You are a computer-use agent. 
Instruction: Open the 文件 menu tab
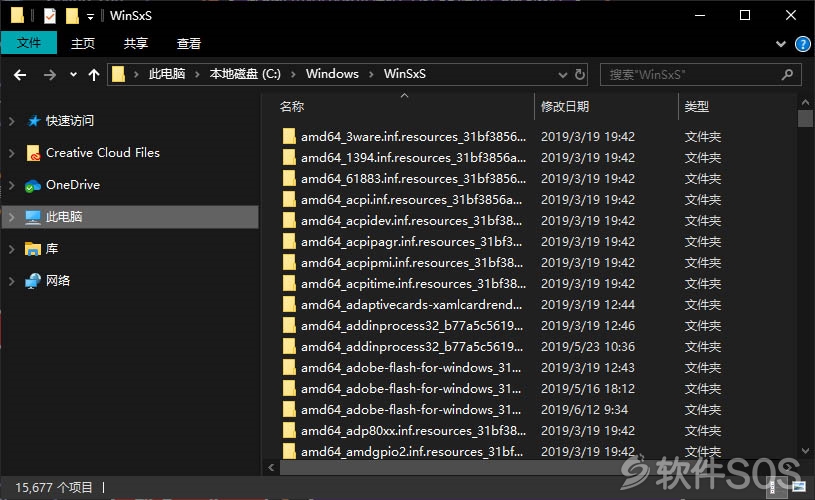(29, 43)
